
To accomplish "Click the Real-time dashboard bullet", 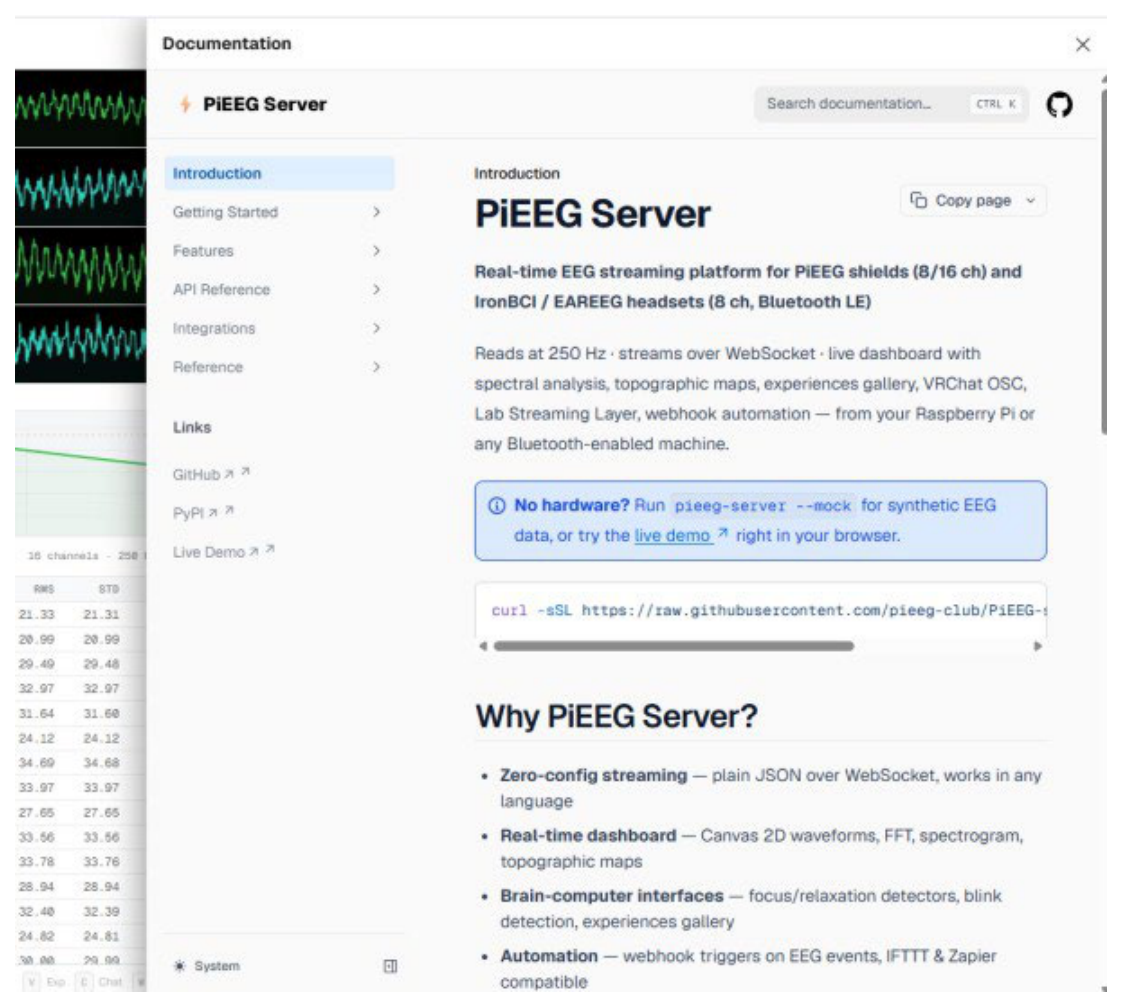I will (761, 848).
